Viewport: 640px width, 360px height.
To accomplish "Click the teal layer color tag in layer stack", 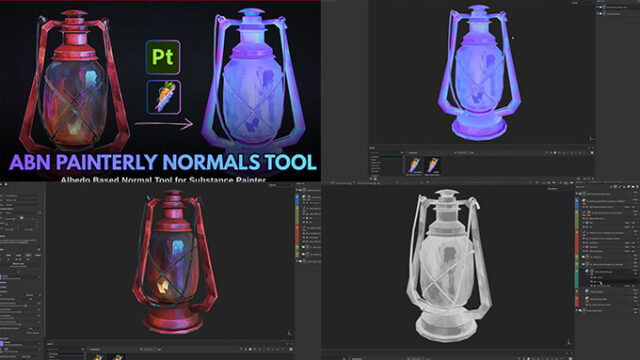I will point(577,278).
